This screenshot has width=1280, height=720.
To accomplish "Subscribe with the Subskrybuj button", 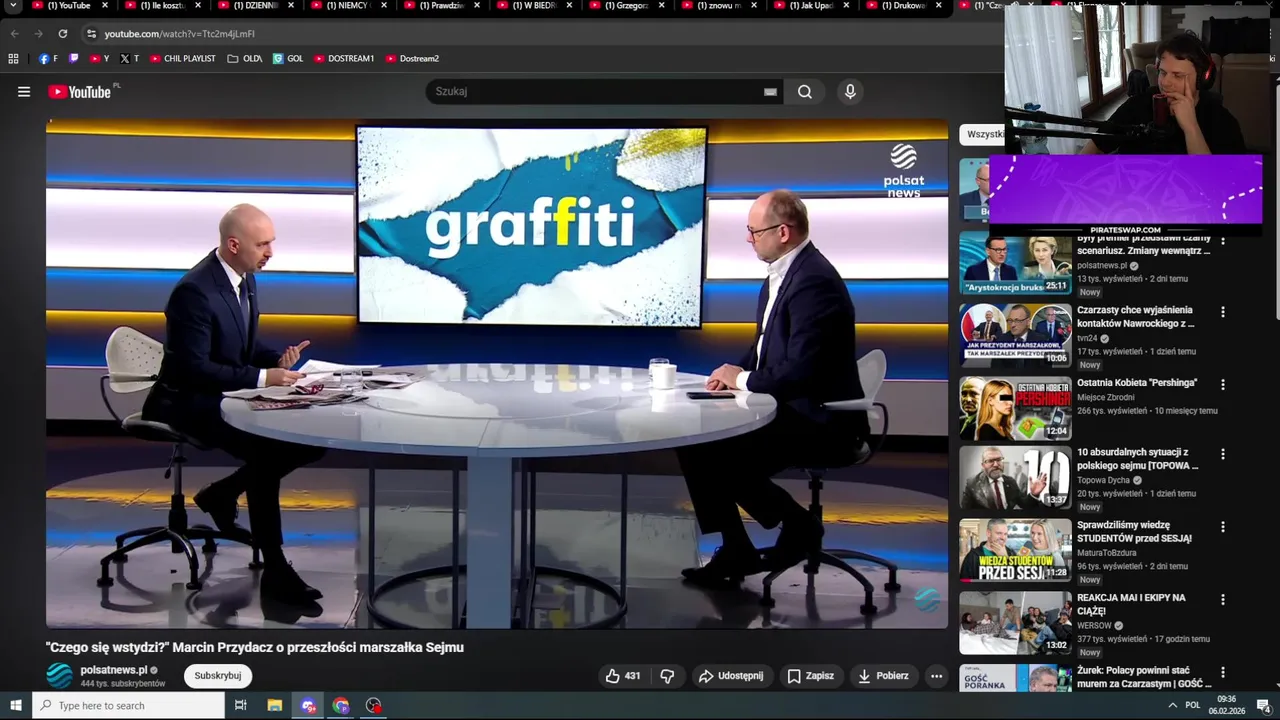I will (218, 676).
